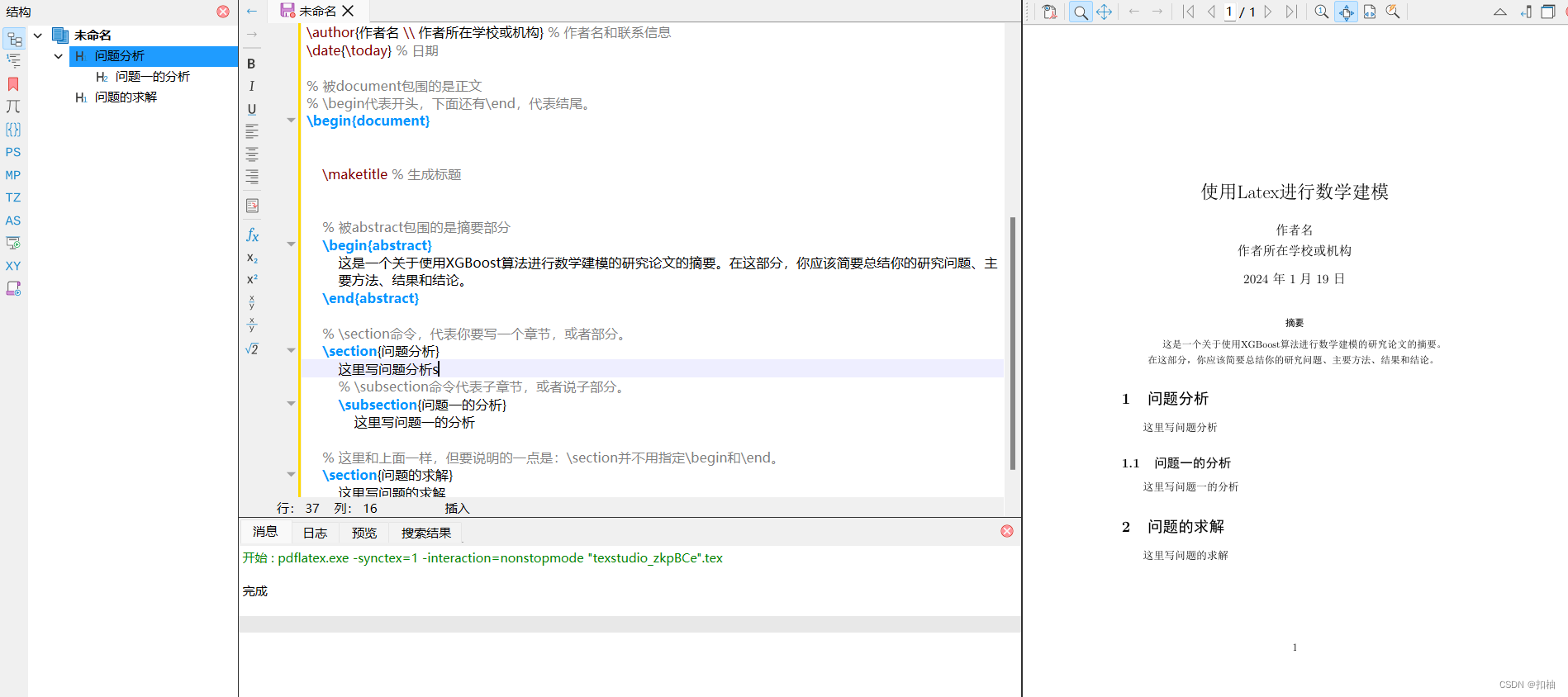Viewport: 1568px width, 697px height.
Task: Open brackets symbols sidebar panel
Action: pyautogui.click(x=13, y=130)
